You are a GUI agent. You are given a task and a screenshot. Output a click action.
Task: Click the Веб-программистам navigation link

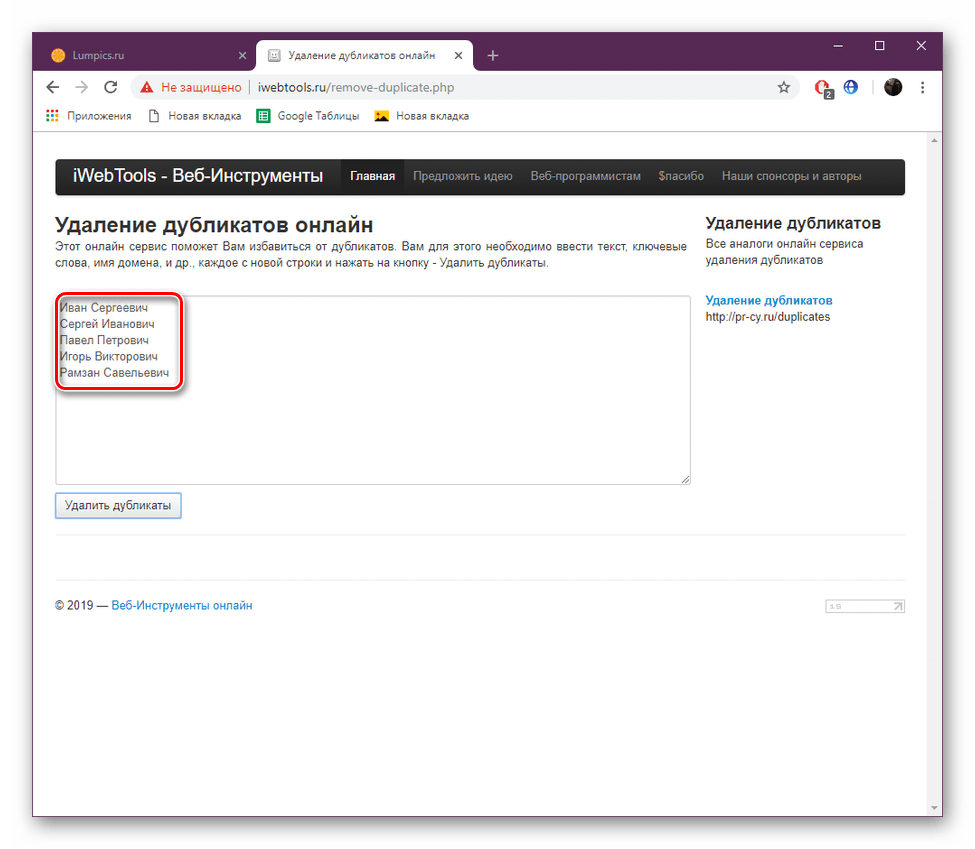pyautogui.click(x=585, y=175)
